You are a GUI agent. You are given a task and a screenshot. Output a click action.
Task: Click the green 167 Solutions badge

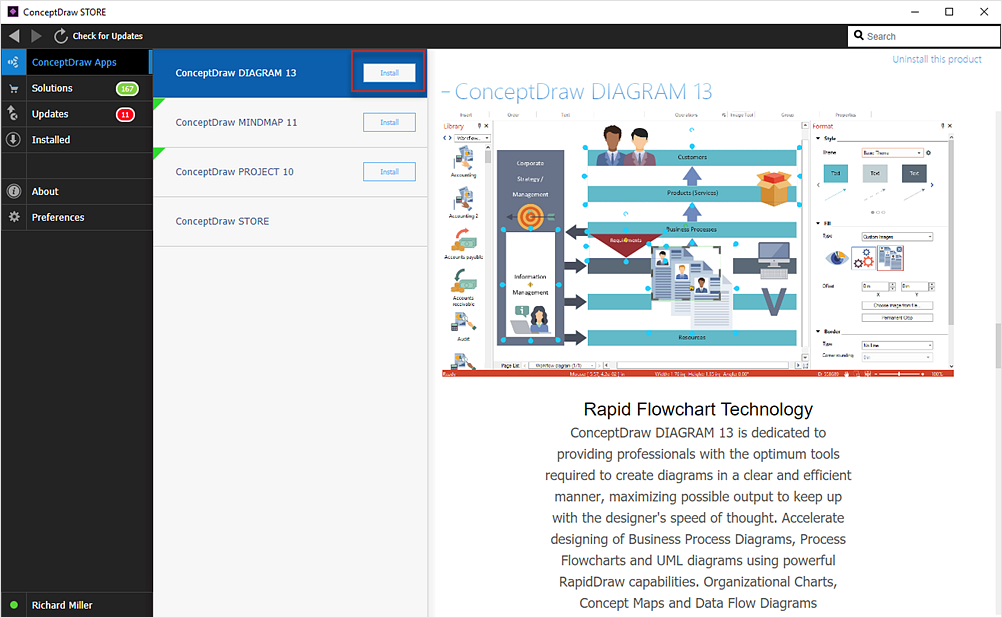coord(127,88)
